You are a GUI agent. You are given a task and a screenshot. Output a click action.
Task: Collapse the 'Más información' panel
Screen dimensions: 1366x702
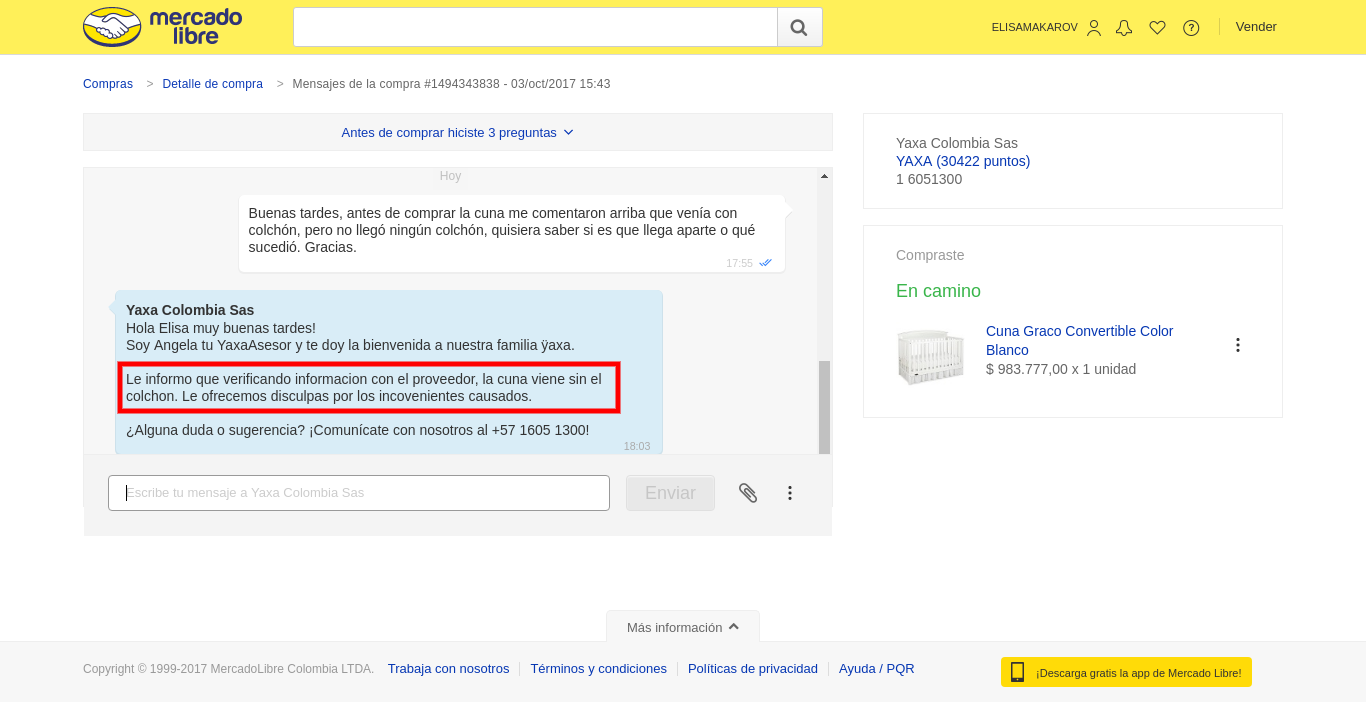point(683,627)
